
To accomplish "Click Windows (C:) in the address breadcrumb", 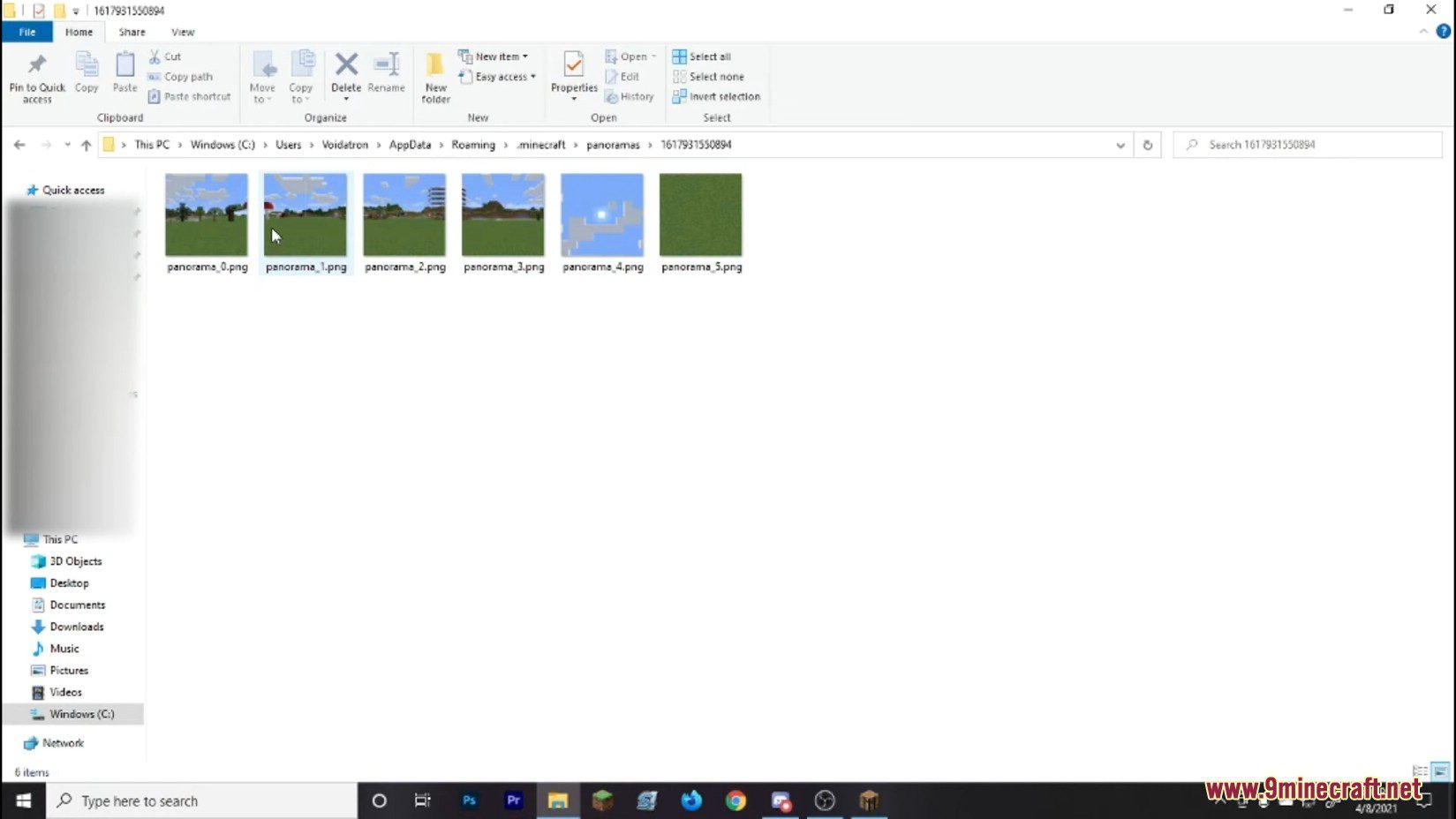I will tap(223, 145).
